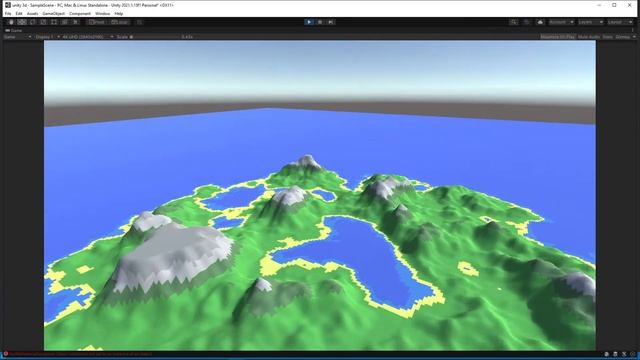Click the Play button
640x360 pixels.
click(309, 22)
